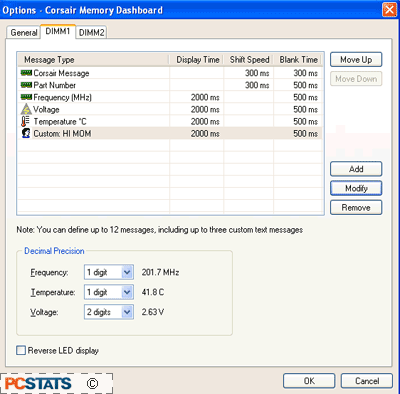The image size is (400, 394).
Task: Click the Voltage lightning warning icon
Action: (26, 109)
